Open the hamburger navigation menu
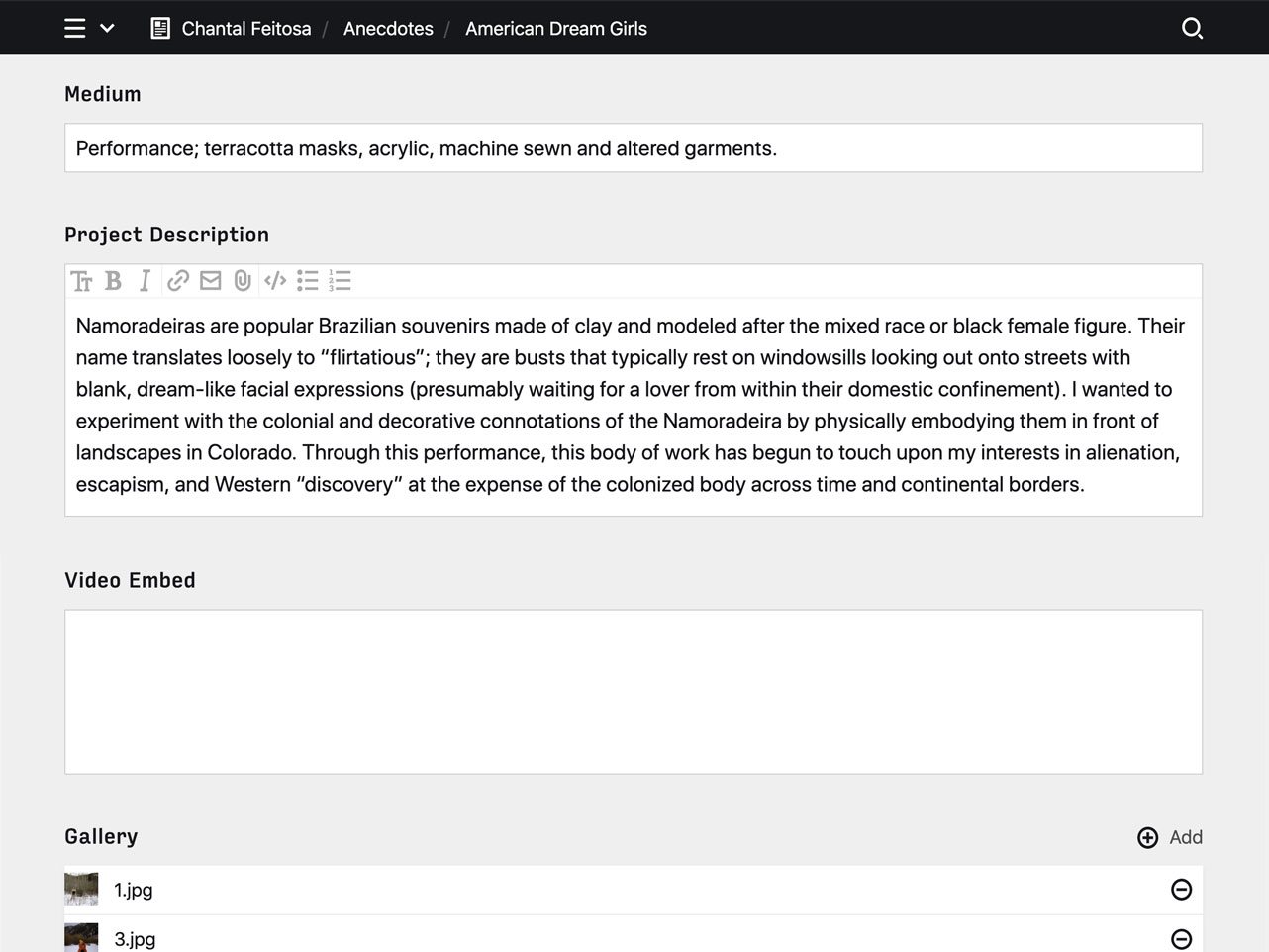 74,28
